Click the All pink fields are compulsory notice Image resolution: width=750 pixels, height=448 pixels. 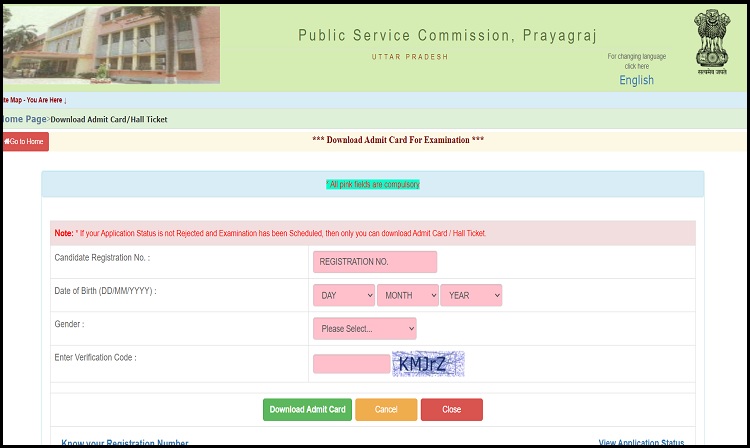pos(373,185)
